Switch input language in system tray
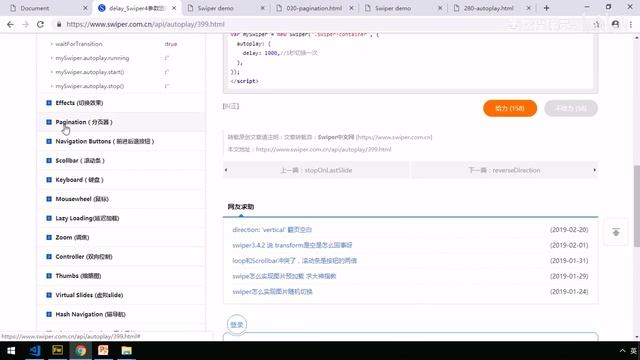Viewport: 640px width, 360px height. tap(633, 351)
